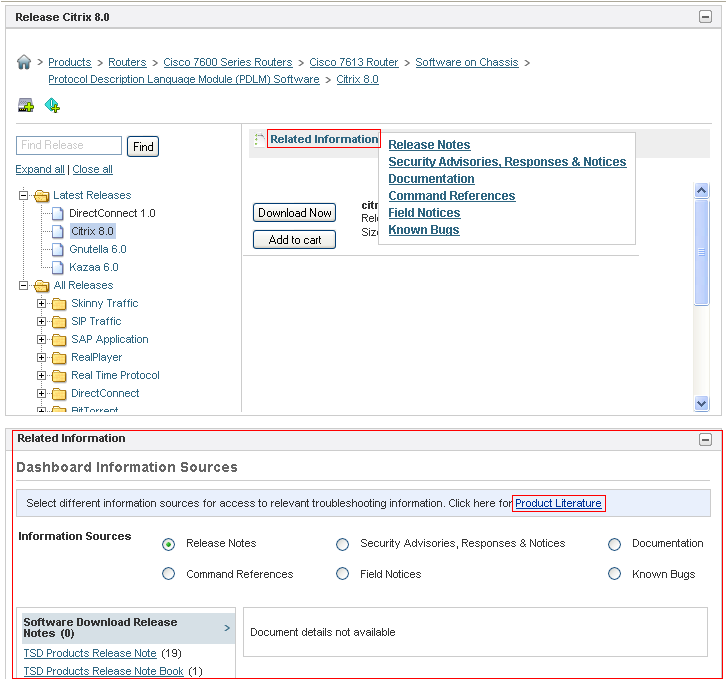Click the add device icon with green plus
The width and height of the screenshot is (727, 680).
coord(26,105)
